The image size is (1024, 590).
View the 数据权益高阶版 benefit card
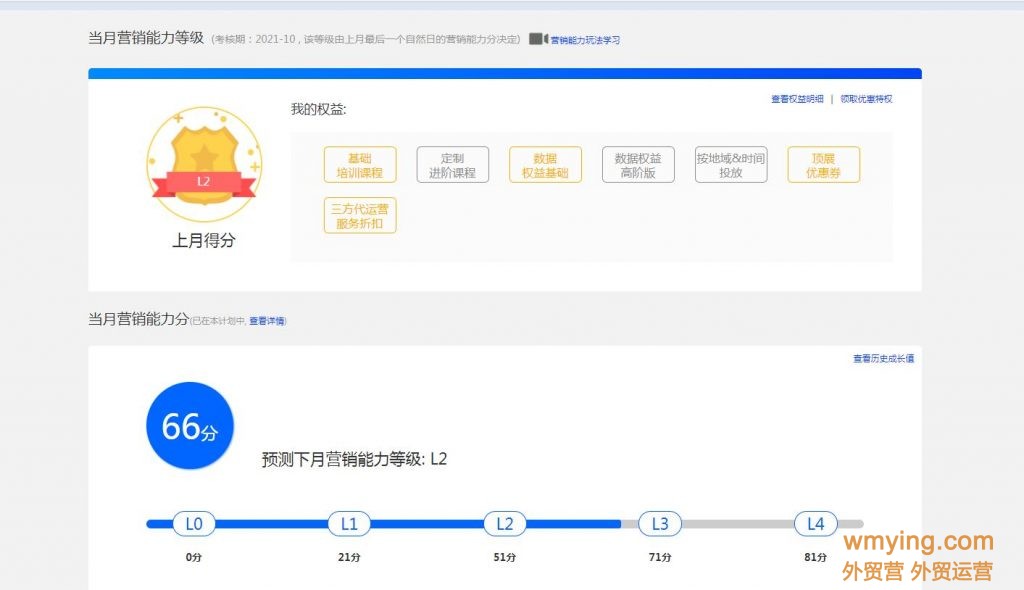pyautogui.click(x=638, y=164)
